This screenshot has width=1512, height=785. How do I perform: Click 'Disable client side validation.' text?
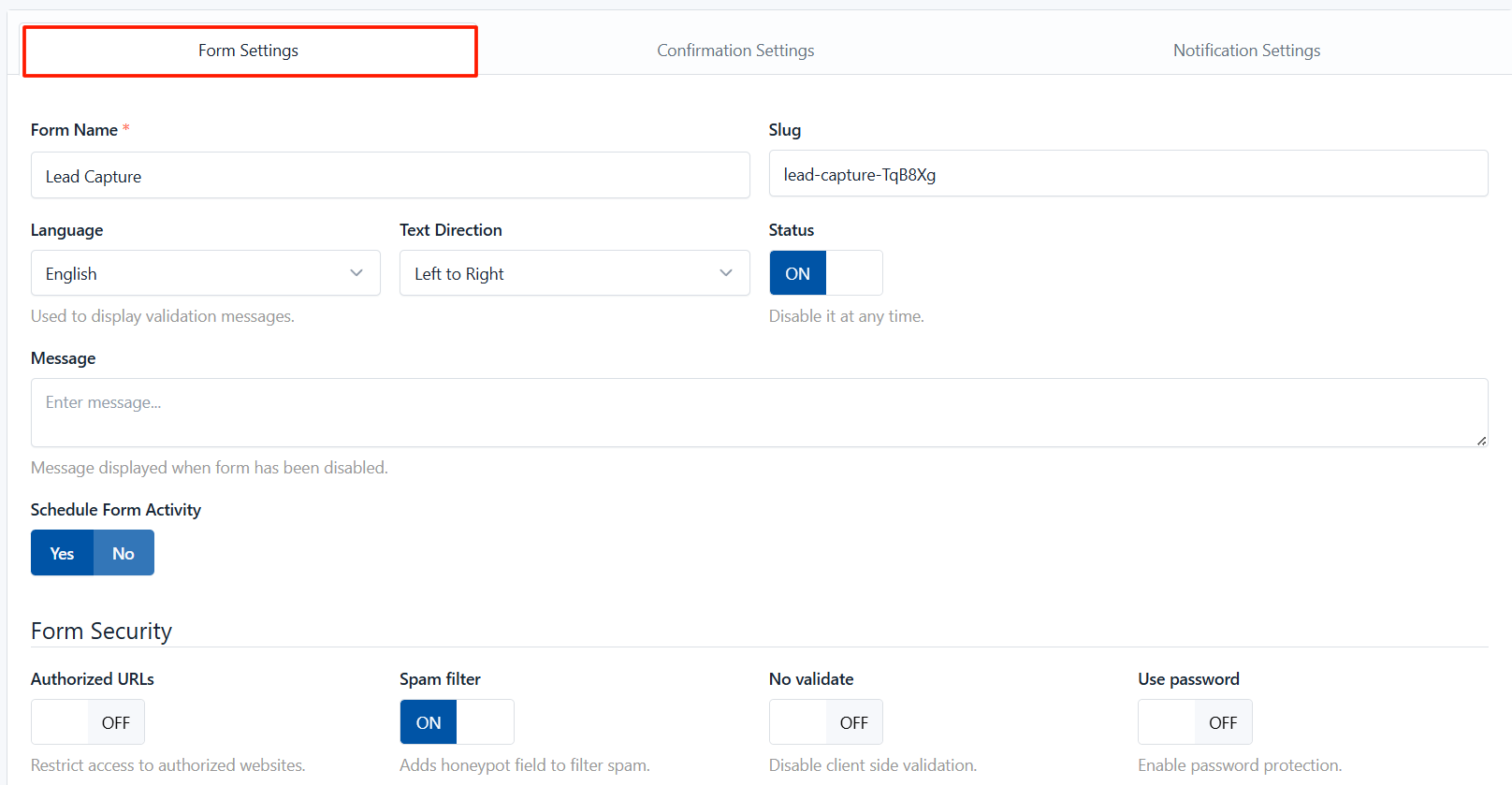pos(873,765)
